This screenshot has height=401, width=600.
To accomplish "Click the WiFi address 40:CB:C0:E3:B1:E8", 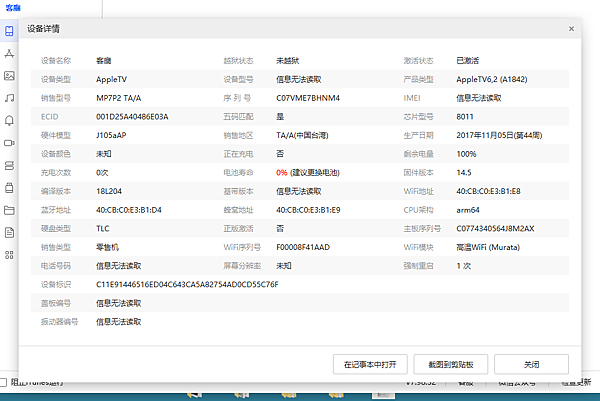I will point(488,191).
